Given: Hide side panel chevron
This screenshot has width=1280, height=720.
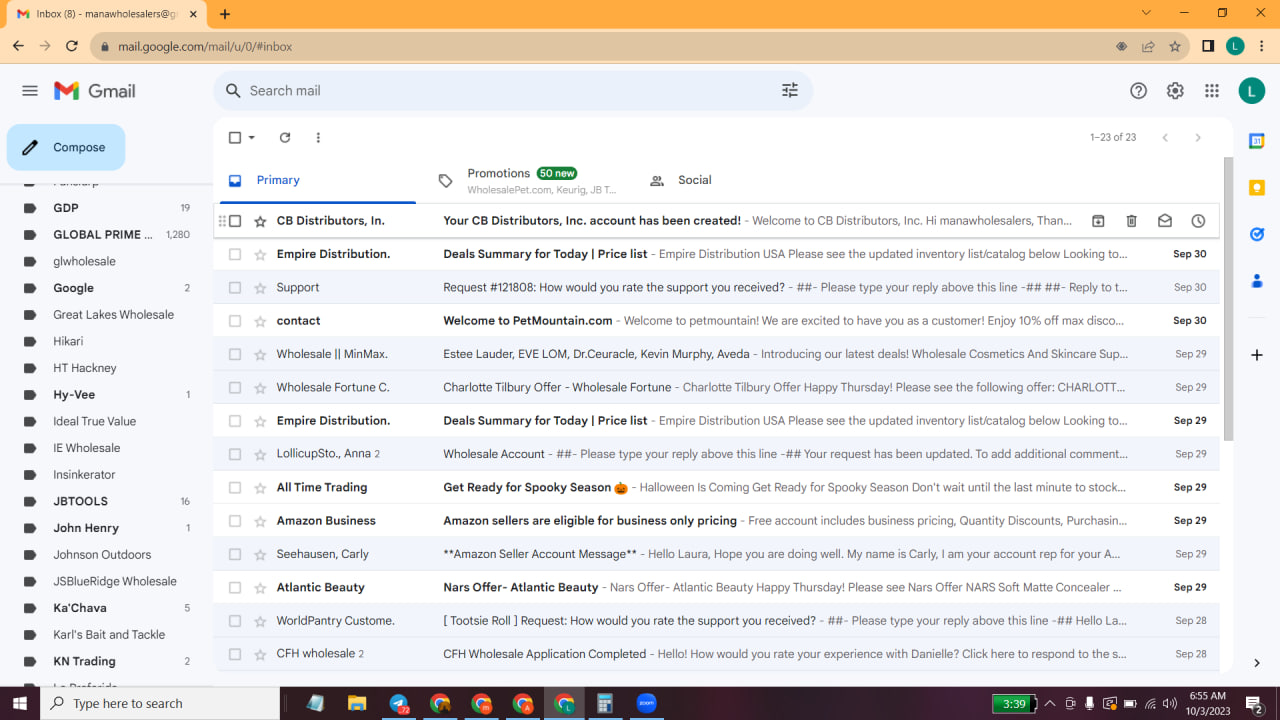Looking at the screenshot, I should [1257, 663].
